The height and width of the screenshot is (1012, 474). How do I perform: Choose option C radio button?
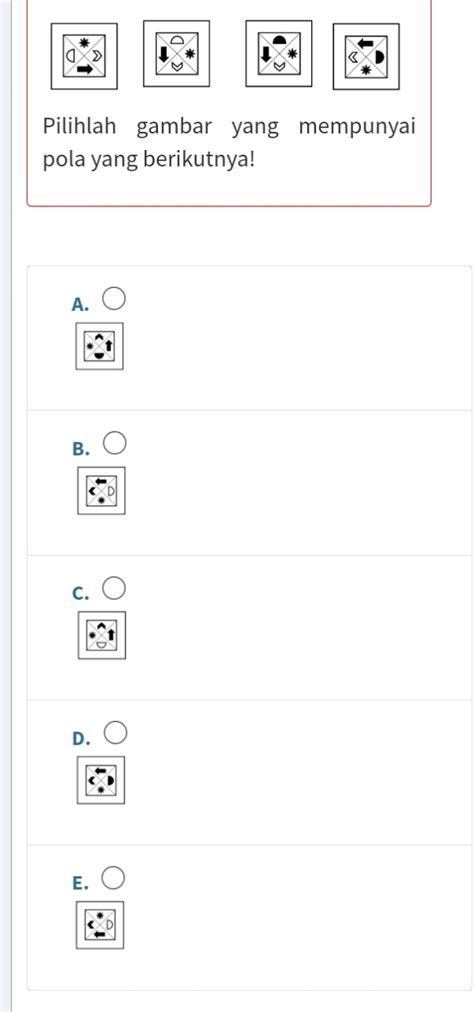115,588
